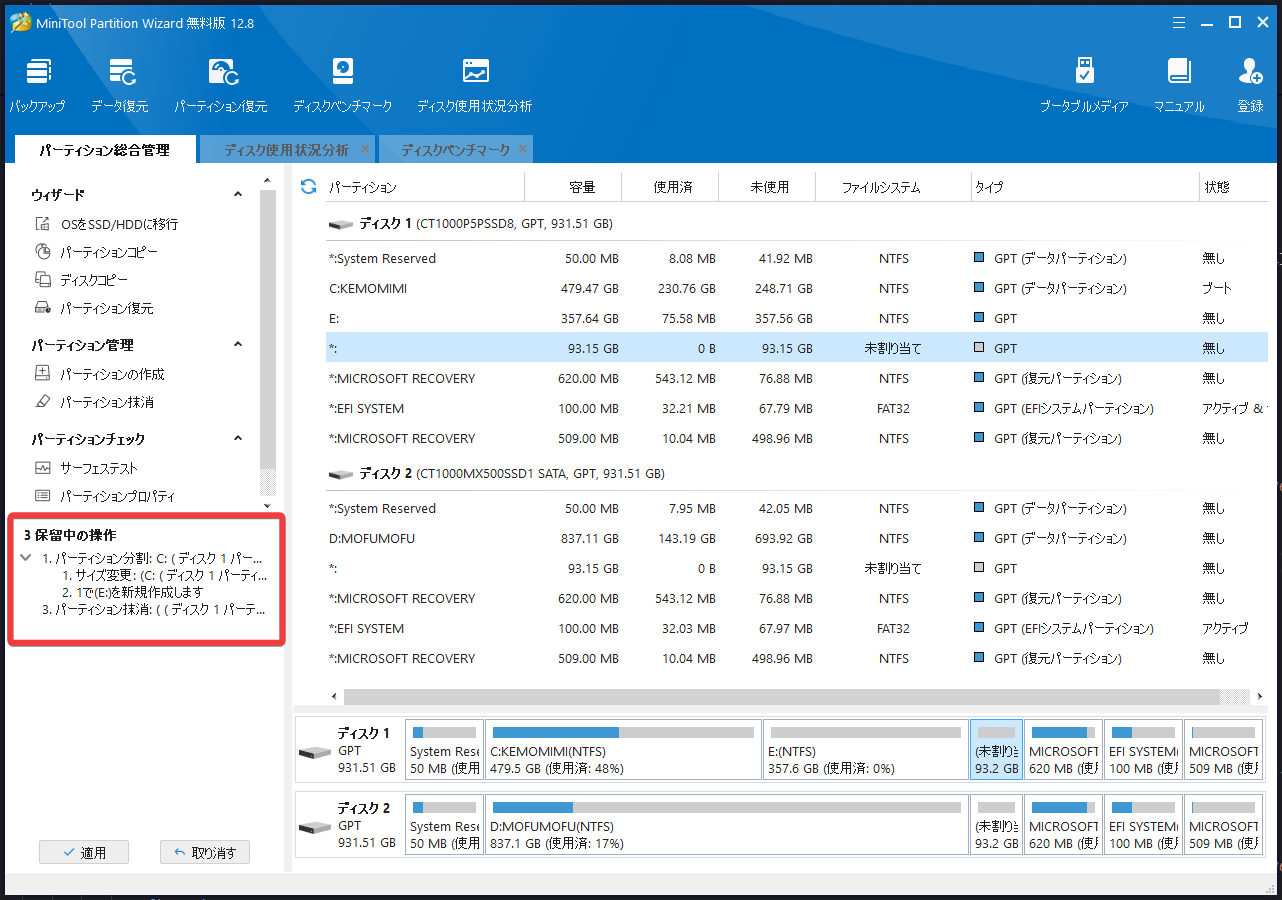Close the ディスクベンチマーク tab
The width and height of the screenshot is (1282, 900).
click(524, 149)
